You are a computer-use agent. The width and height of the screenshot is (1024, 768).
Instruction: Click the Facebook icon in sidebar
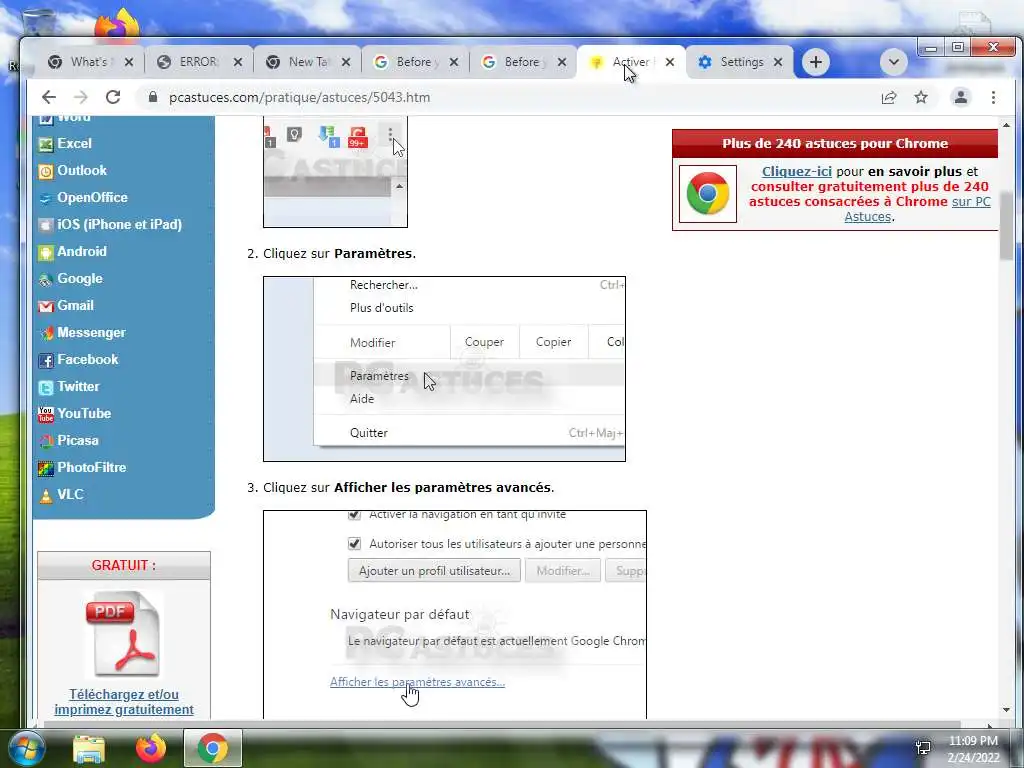(x=46, y=360)
